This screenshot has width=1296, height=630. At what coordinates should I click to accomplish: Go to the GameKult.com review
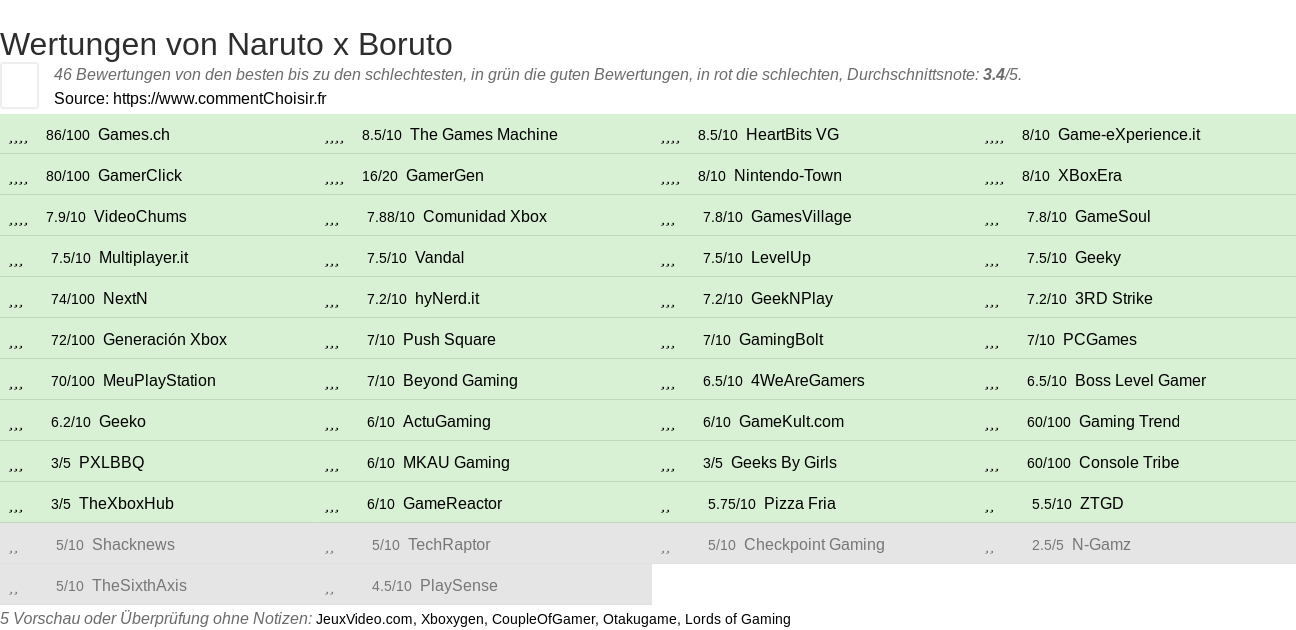click(x=791, y=422)
